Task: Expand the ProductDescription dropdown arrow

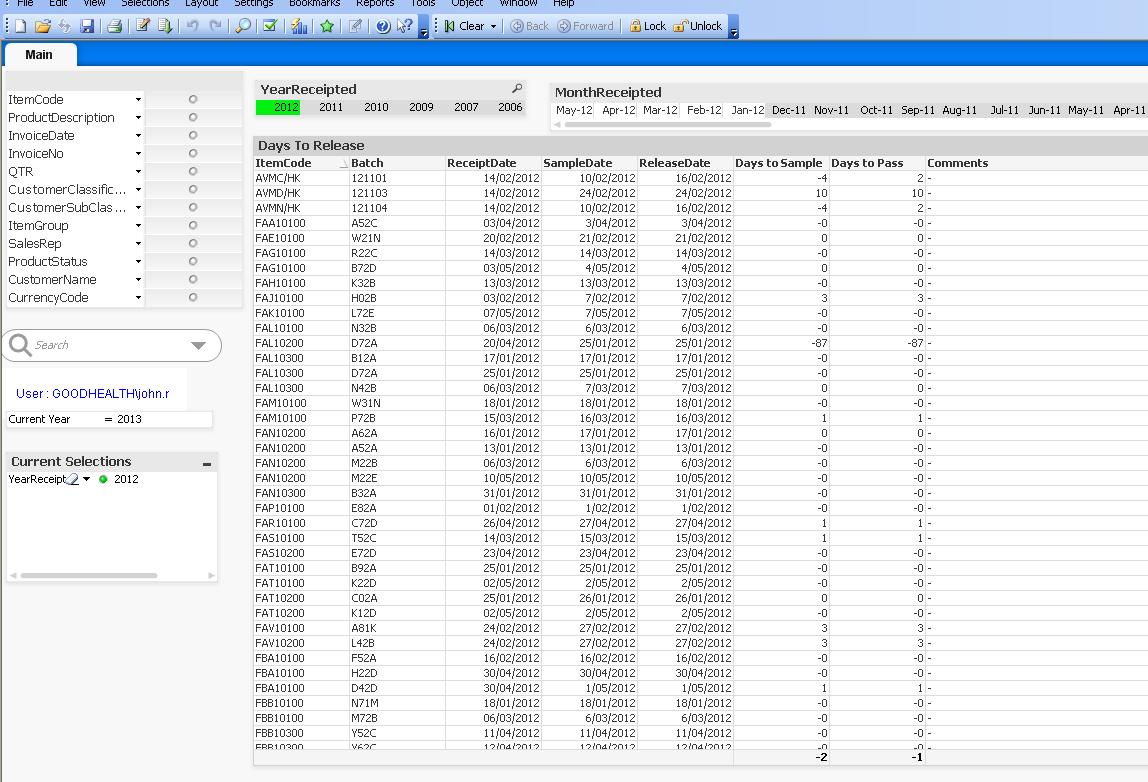Action: (138, 117)
